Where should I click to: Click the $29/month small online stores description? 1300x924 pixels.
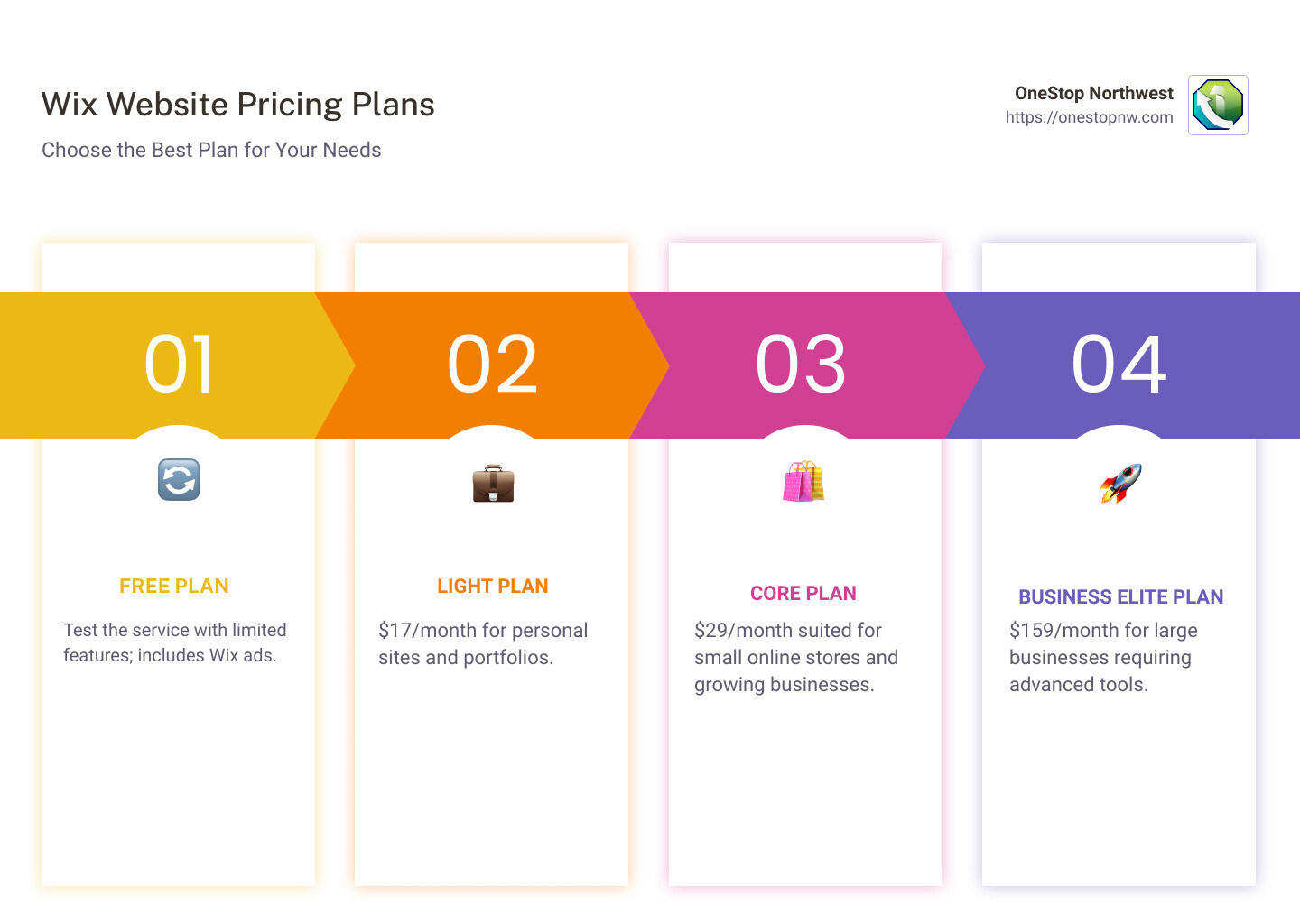[795, 658]
